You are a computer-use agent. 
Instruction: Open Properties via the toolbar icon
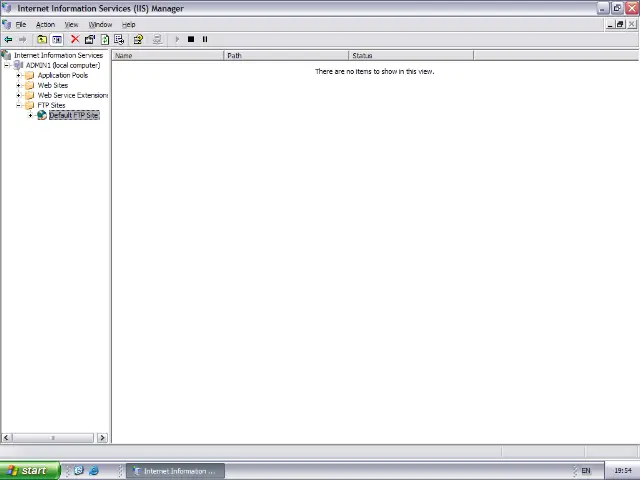point(90,39)
